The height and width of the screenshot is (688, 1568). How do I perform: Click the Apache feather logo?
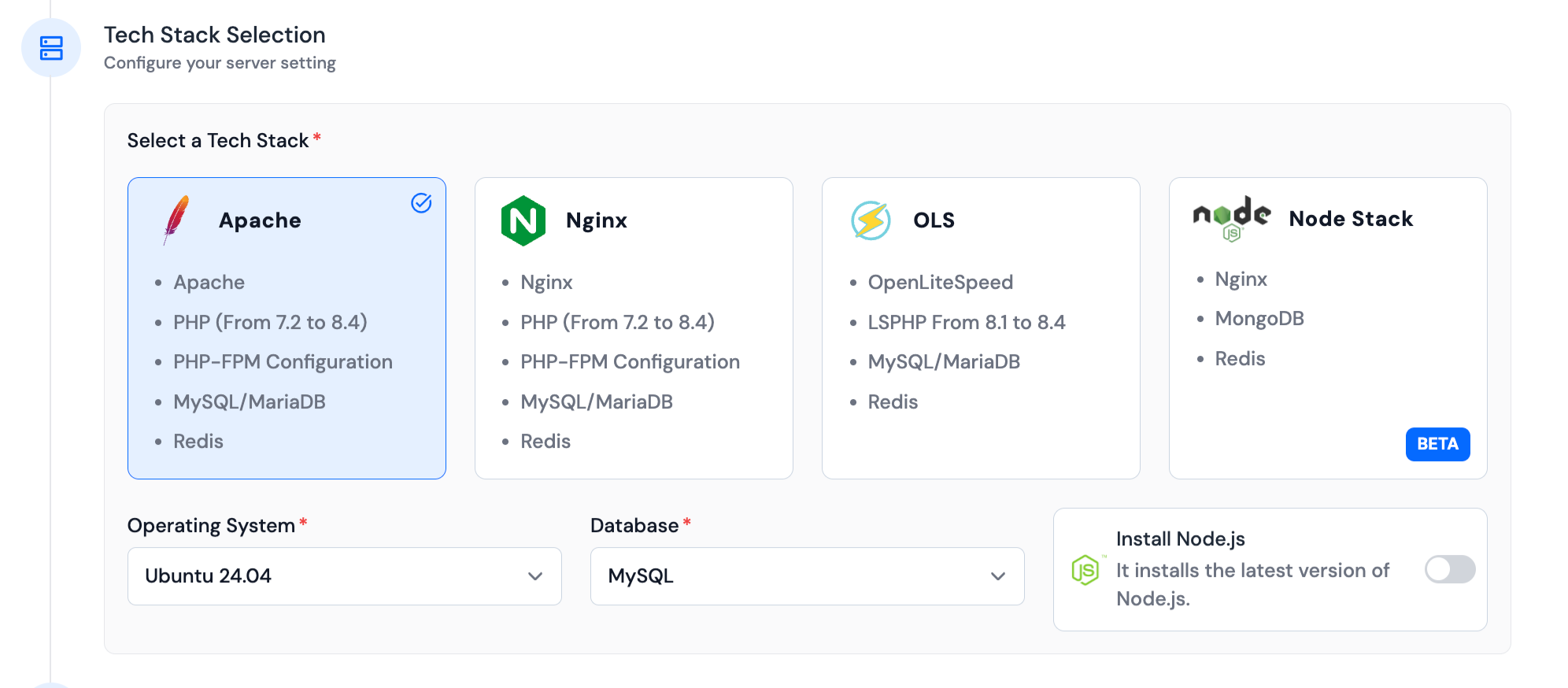point(176,220)
